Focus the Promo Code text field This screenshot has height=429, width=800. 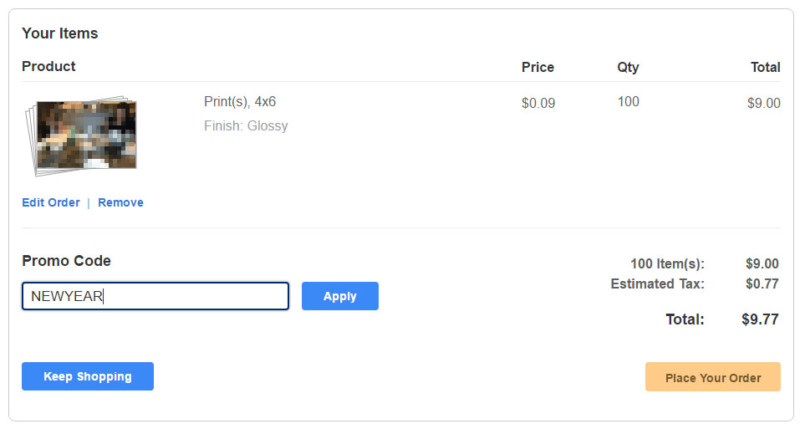(x=155, y=296)
